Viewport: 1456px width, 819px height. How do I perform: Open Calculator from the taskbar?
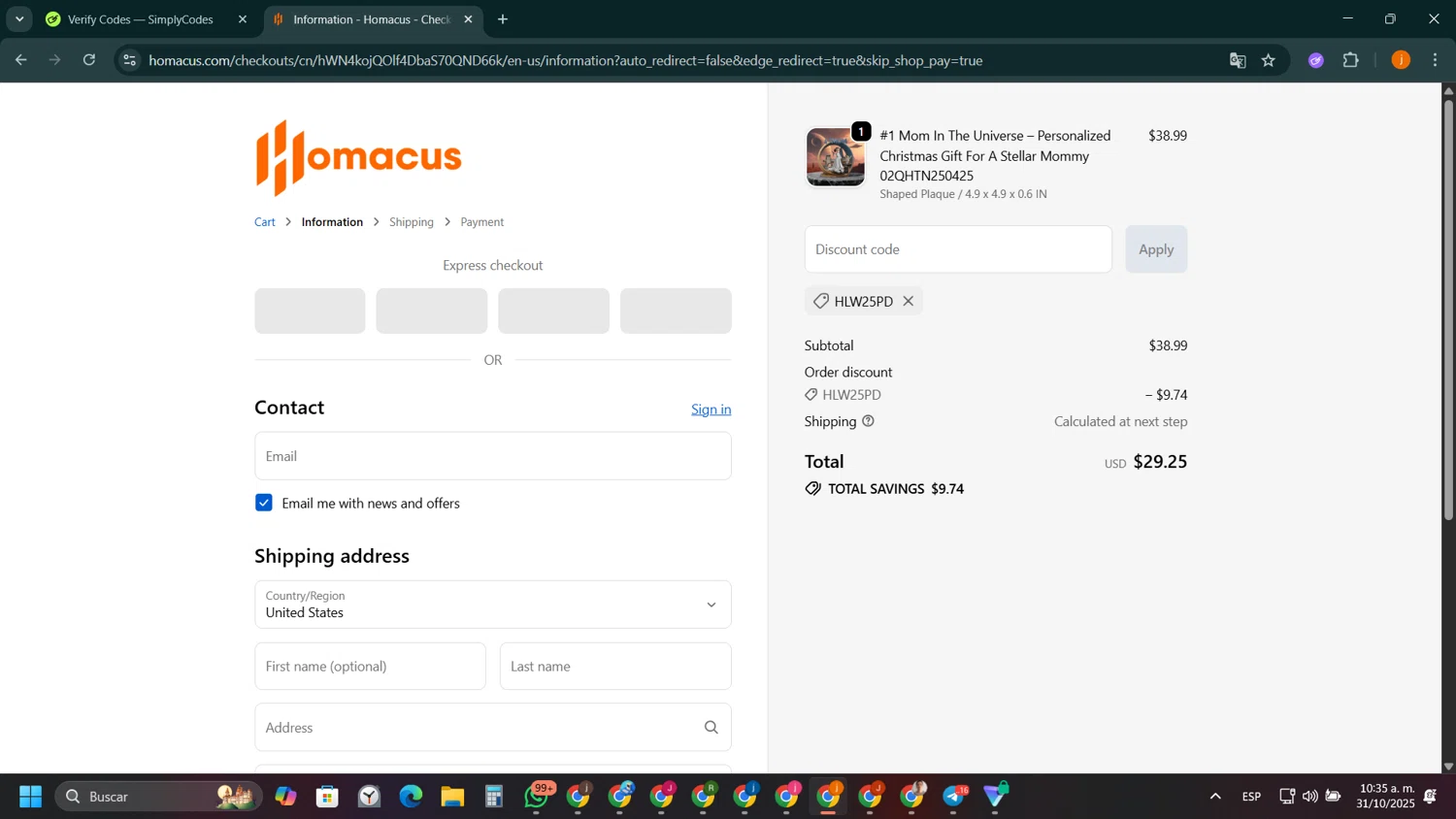(x=494, y=797)
